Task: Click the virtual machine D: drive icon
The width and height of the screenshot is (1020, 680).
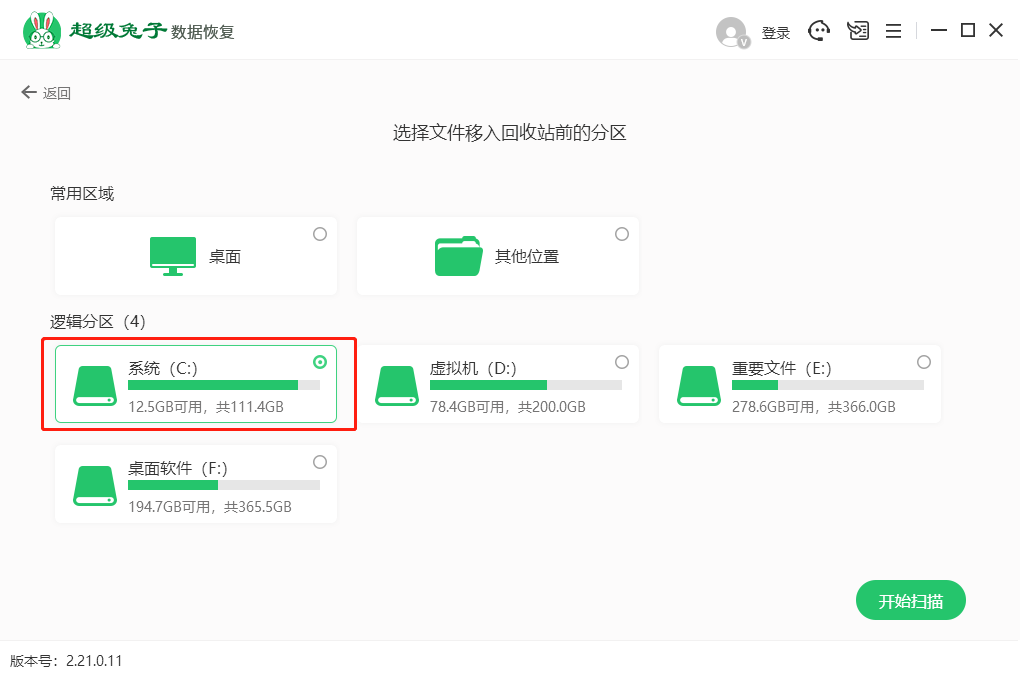Action: [x=397, y=385]
